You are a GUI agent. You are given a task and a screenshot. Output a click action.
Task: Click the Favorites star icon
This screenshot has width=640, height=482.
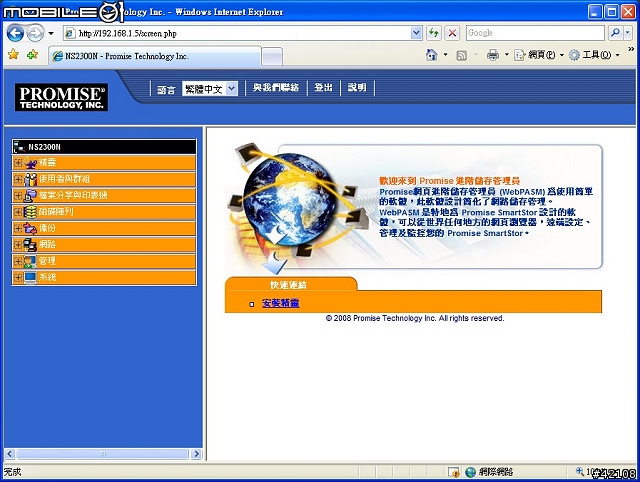pyautogui.click(x=13, y=55)
